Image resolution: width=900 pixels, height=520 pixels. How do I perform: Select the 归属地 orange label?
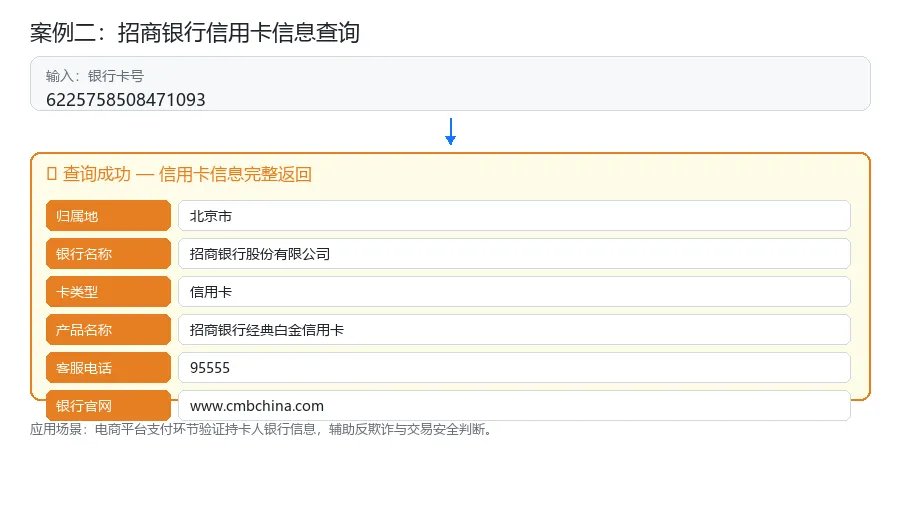click(x=108, y=216)
